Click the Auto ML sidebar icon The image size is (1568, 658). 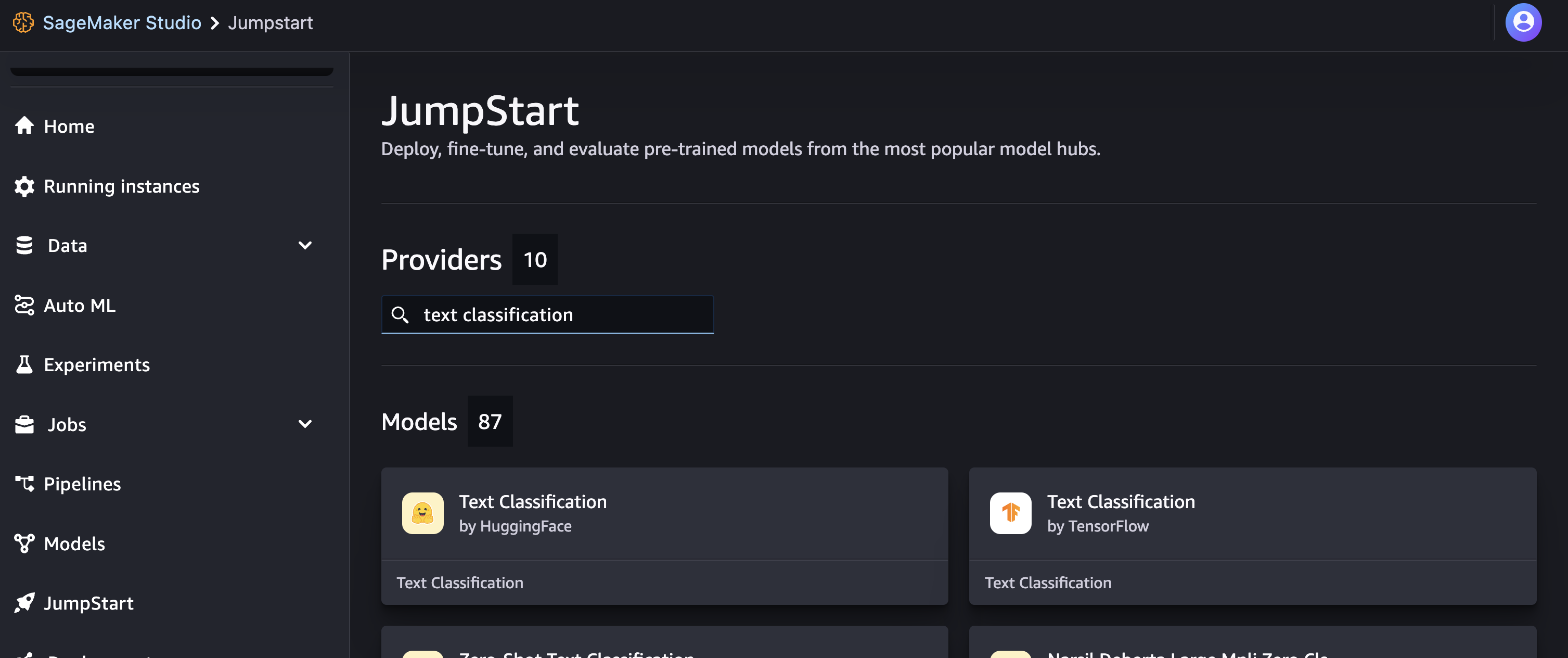(x=24, y=305)
